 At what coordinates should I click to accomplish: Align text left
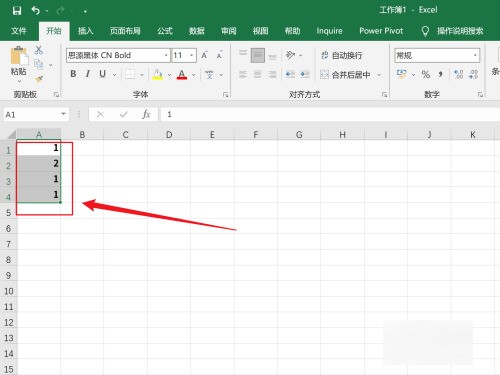(243, 74)
